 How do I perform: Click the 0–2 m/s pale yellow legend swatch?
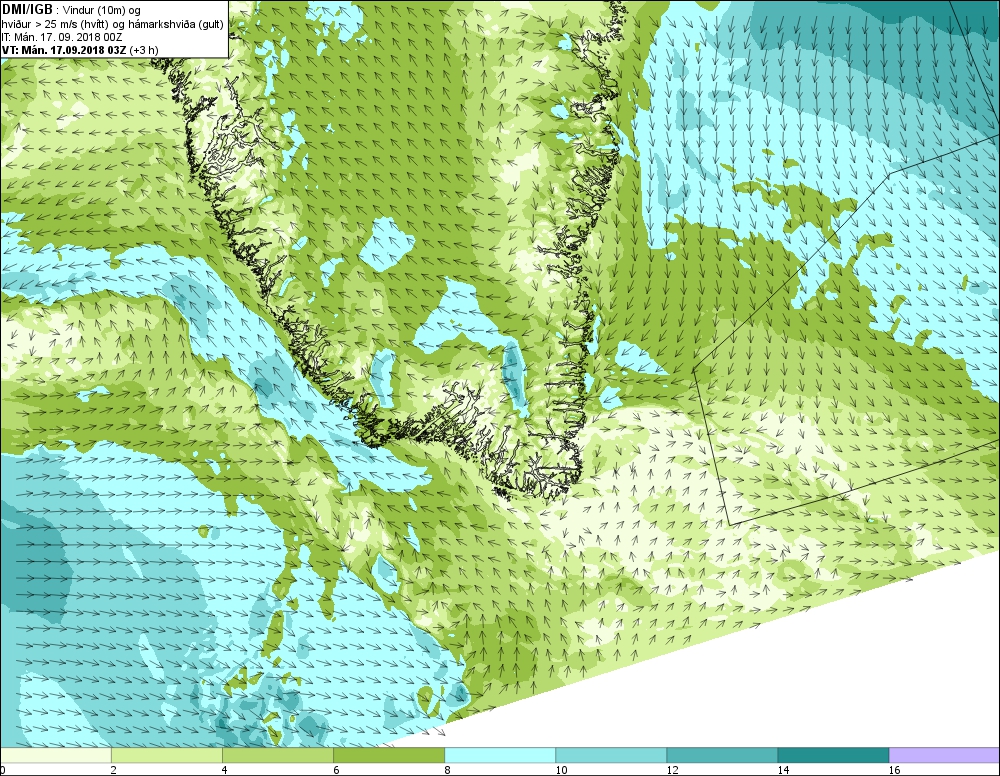(x=56, y=755)
